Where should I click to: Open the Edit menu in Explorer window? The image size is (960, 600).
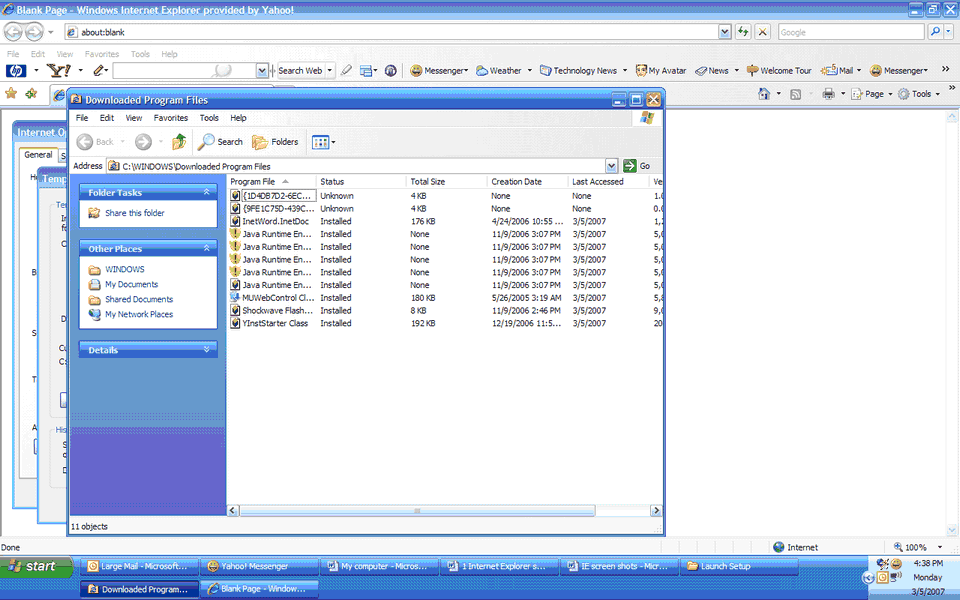tap(107, 118)
